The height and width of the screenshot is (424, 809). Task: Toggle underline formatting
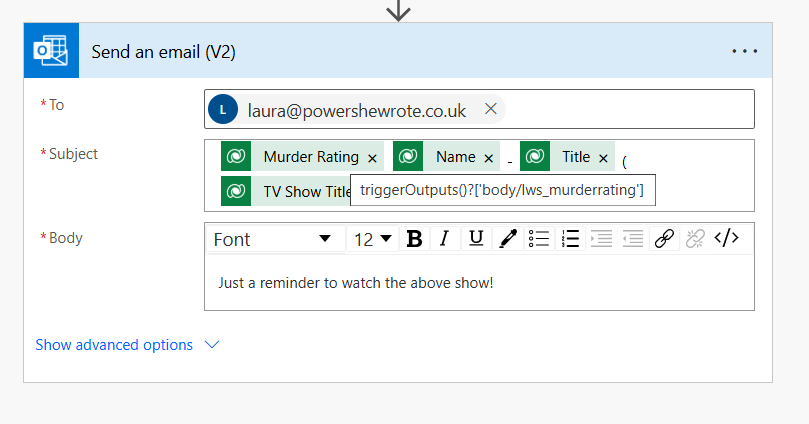(476, 239)
